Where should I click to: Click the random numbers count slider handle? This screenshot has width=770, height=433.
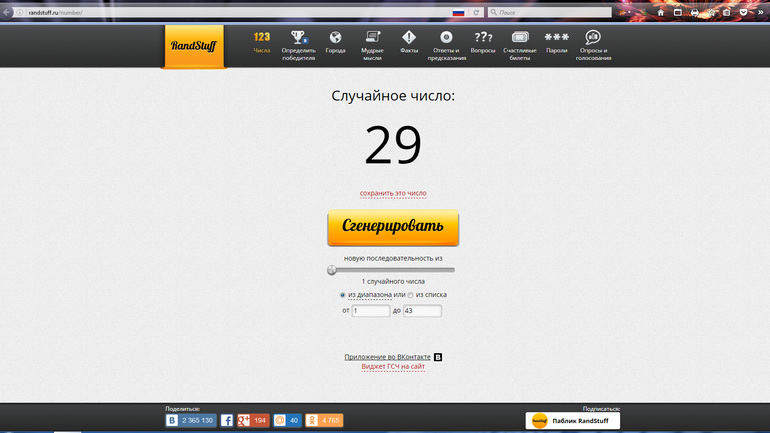(332, 270)
